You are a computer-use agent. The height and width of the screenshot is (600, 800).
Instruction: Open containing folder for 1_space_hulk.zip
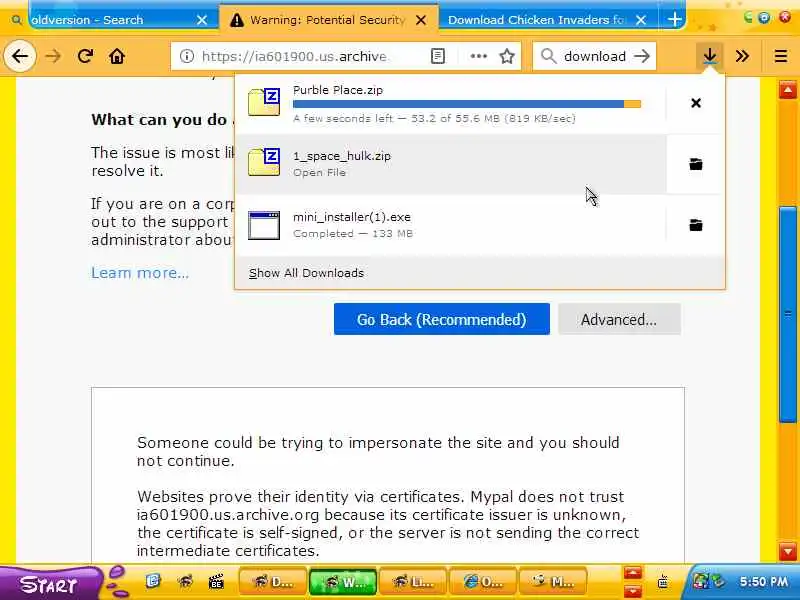coord(695,164)
